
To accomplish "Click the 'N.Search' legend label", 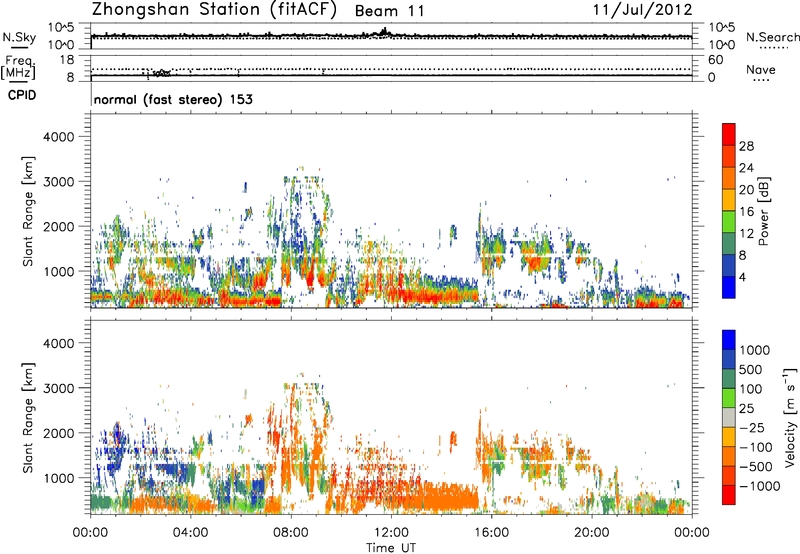I will [x=772, y=37].
